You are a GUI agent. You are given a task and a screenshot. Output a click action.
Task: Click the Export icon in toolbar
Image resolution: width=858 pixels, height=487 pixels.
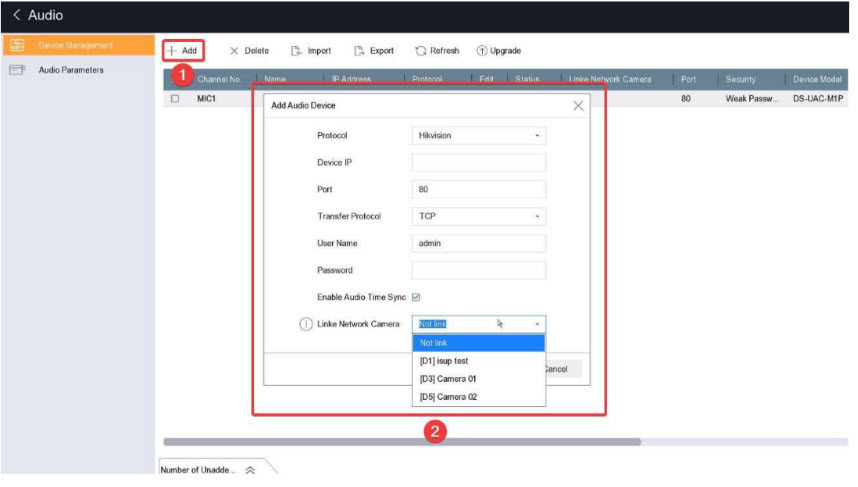coord(359,50)
